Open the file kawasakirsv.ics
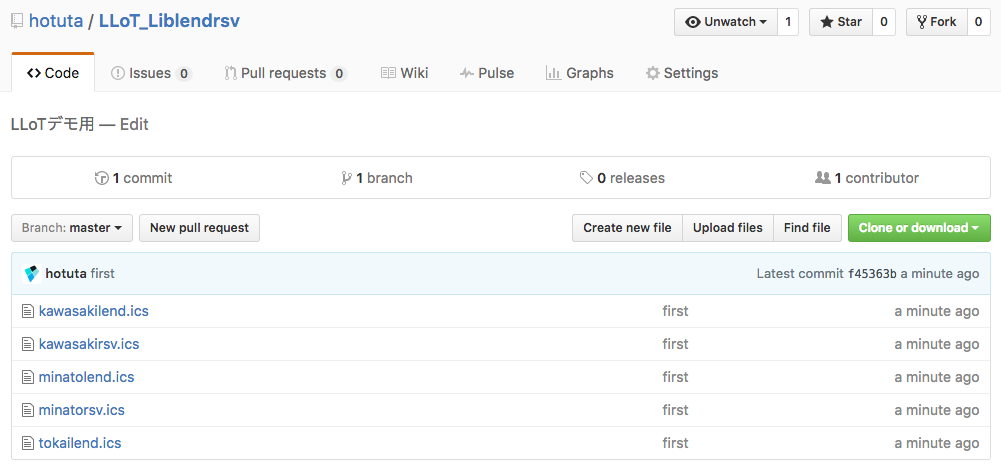 tap(89, 345)
